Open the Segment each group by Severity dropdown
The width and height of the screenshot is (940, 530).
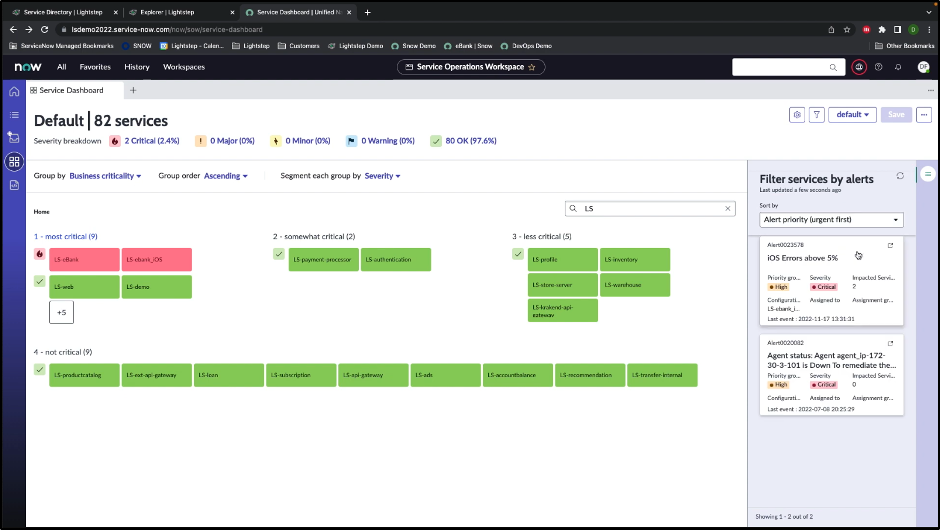382,176
